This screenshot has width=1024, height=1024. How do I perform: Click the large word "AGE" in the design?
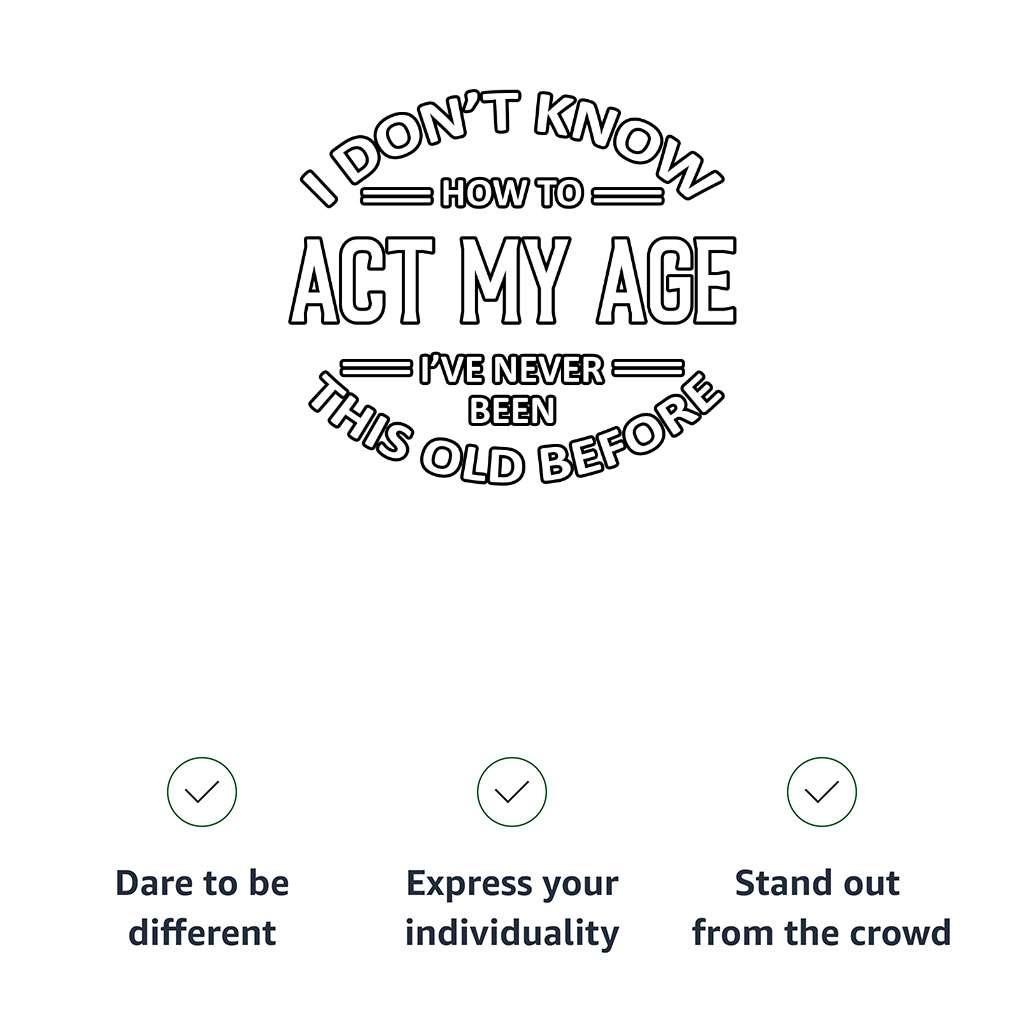click(666, 282)
